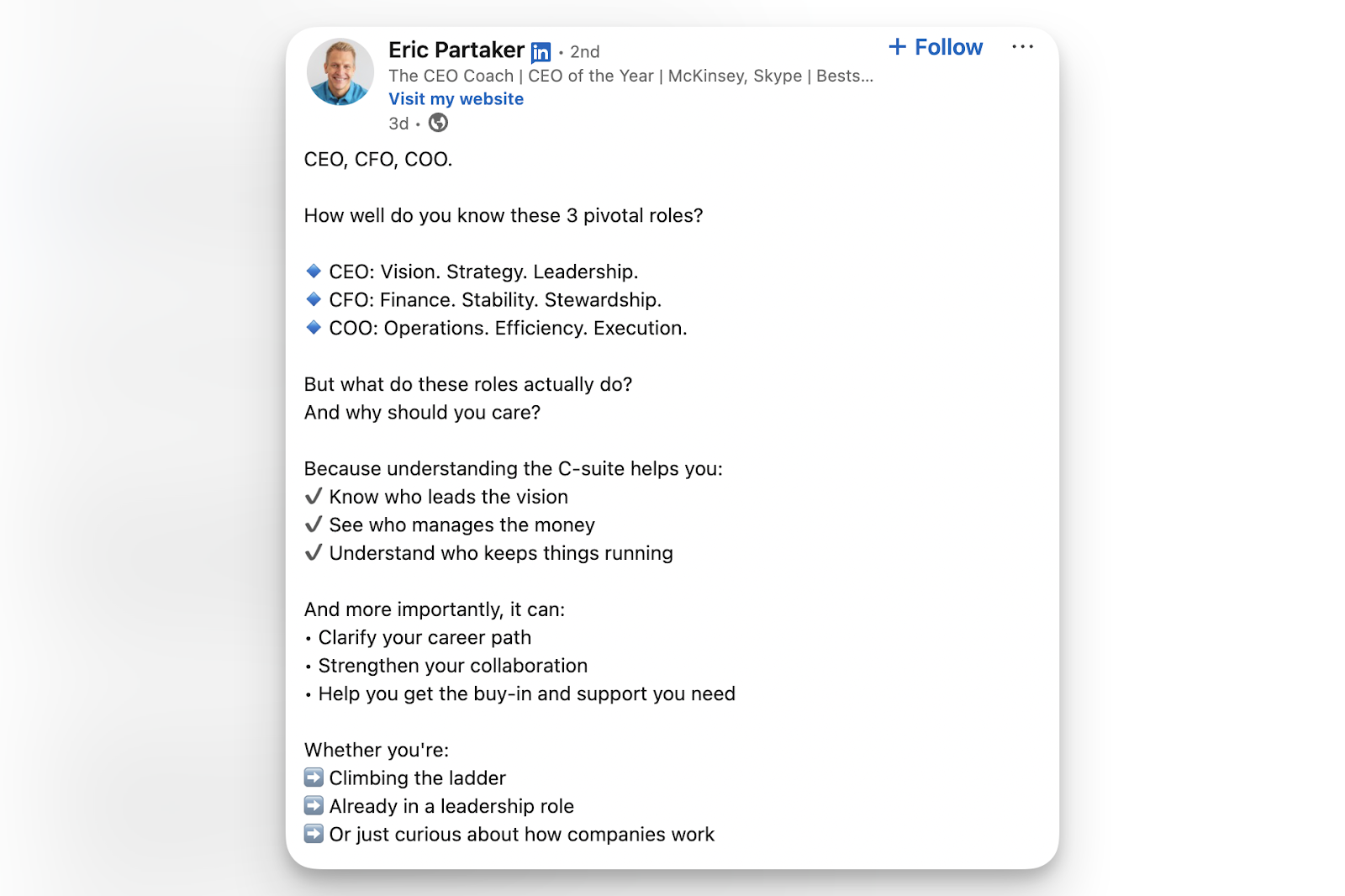1345x896 pixels.
Task: Click the arrow icon beside 'Climbing the ladder'
Action: 313,777
